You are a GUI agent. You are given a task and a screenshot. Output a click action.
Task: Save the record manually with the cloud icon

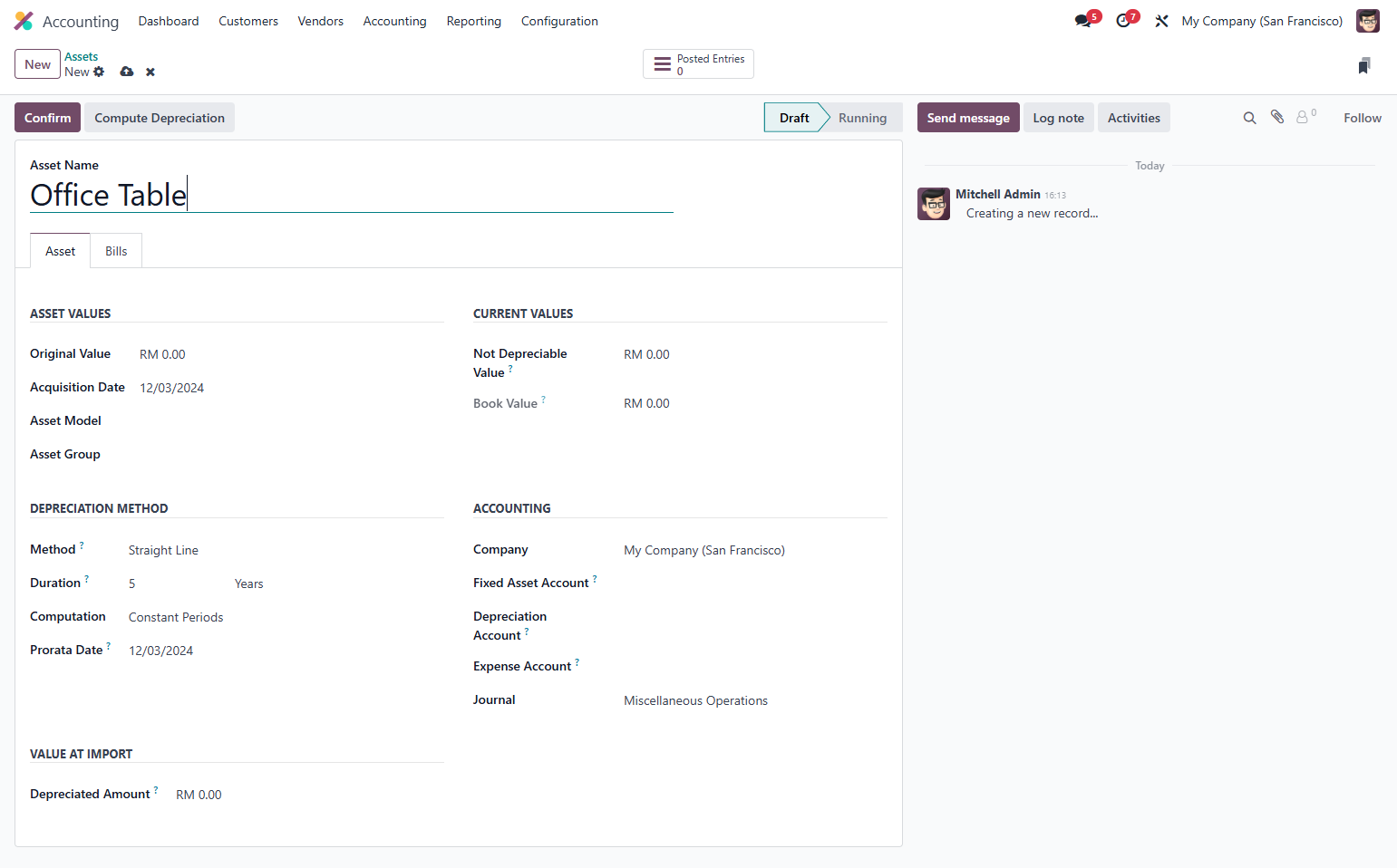point(127,72)
